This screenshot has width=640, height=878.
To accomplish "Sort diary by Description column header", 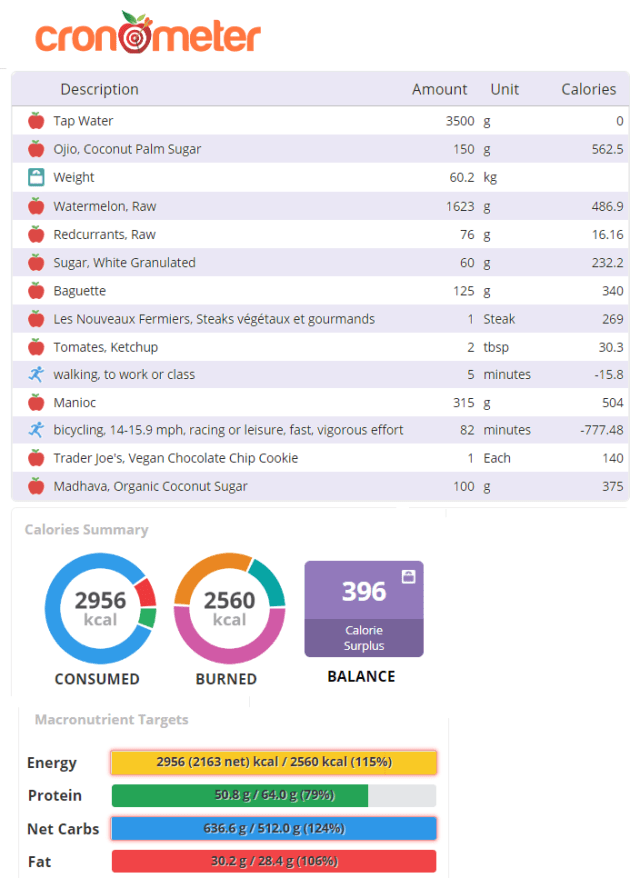I will coord(99,89).
